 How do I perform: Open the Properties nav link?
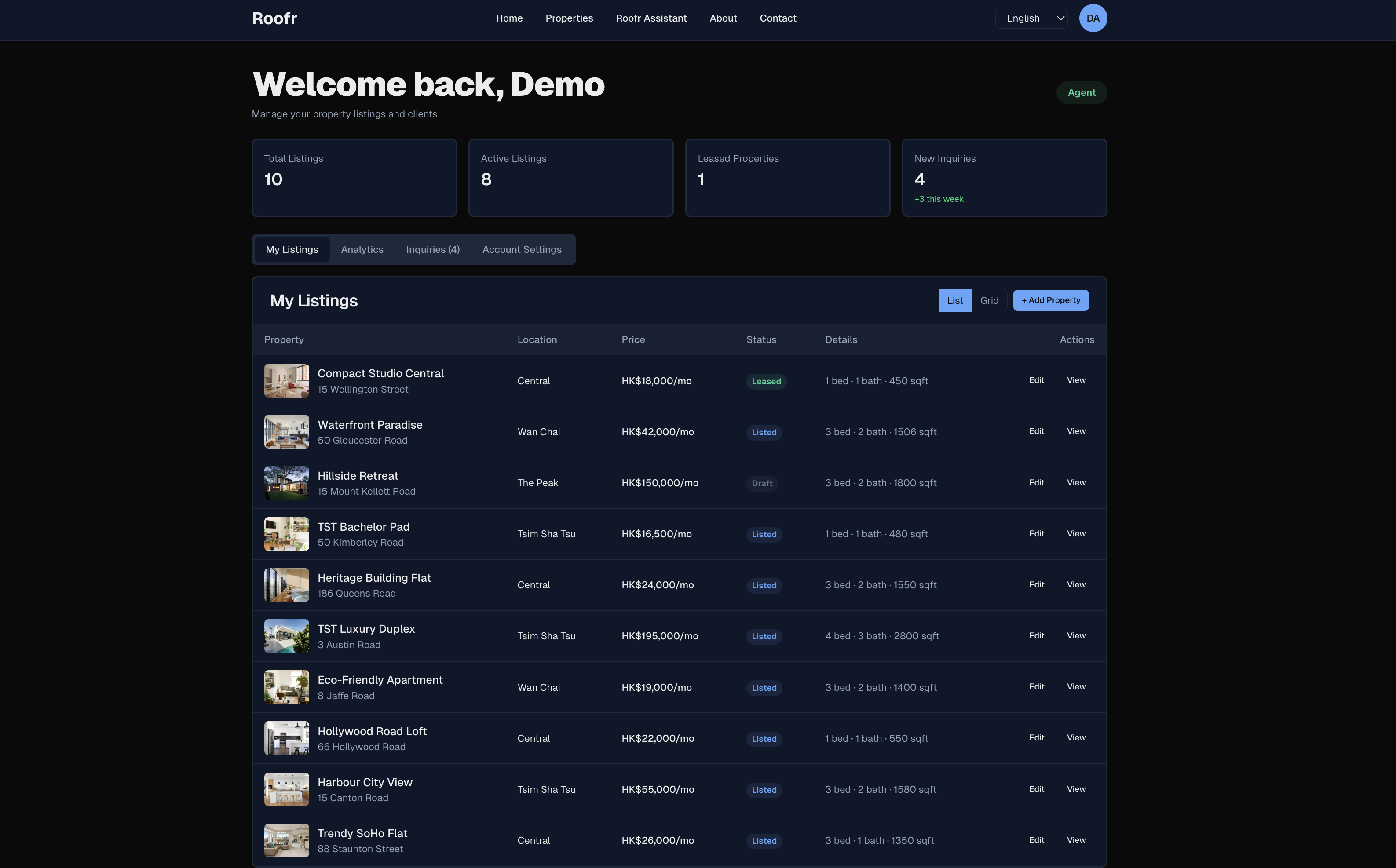(x=569, y=18)
